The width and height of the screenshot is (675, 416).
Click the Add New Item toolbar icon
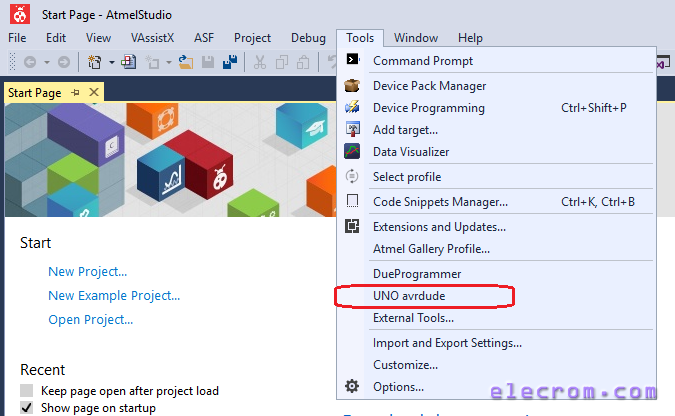tap(152, 62)
